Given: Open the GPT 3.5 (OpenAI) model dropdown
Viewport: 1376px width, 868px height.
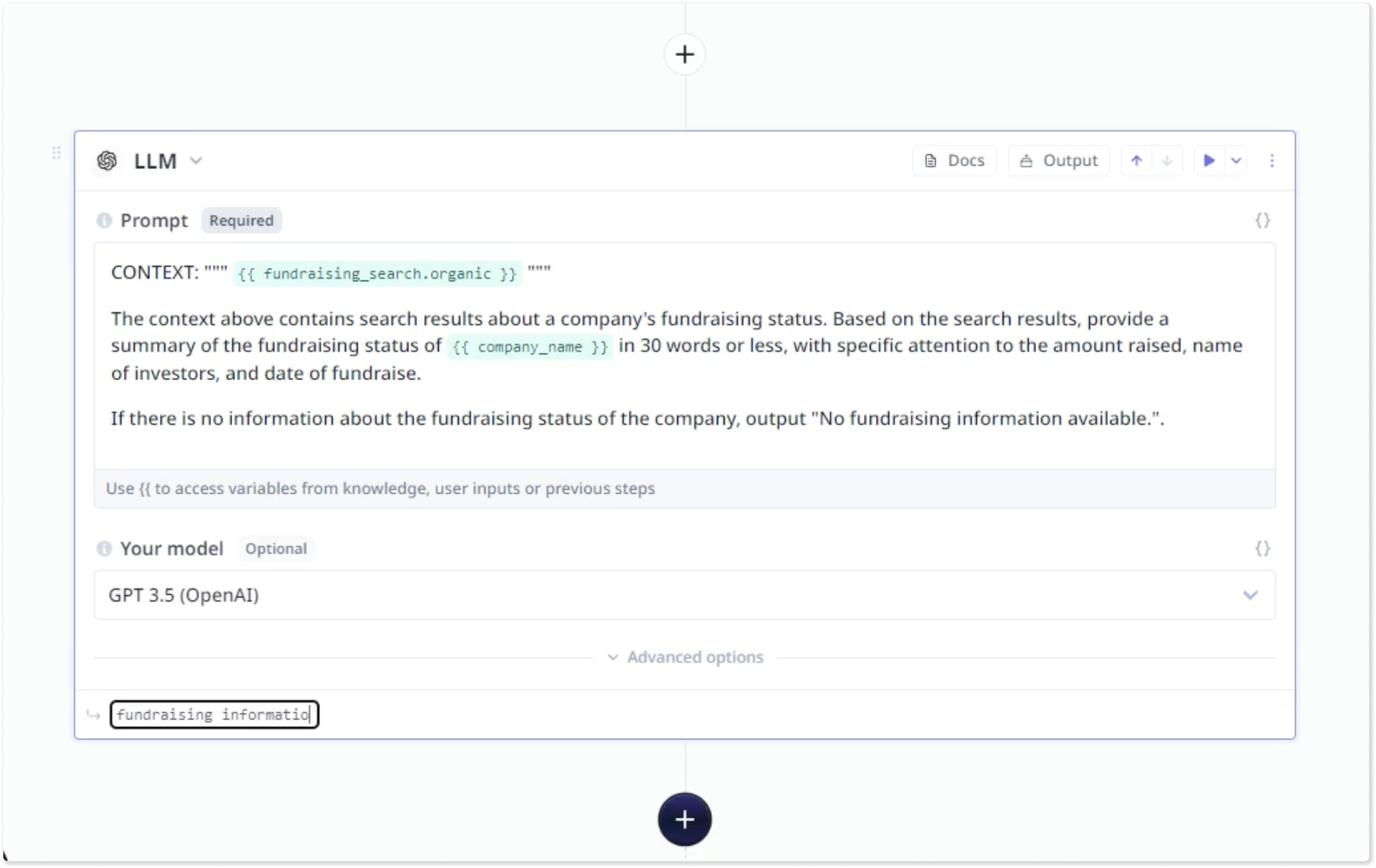Looking at the screenshot, I should point(685,595).
